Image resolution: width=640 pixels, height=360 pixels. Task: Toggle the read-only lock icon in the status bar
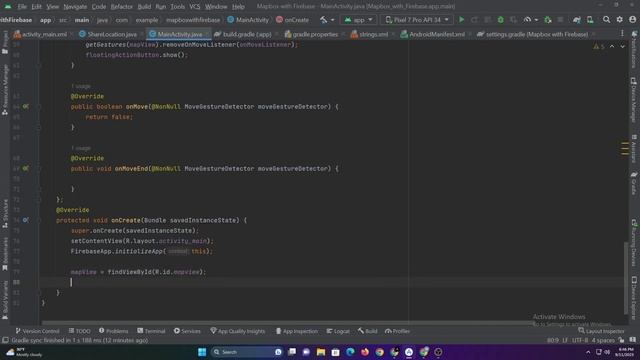coord(621,340)
